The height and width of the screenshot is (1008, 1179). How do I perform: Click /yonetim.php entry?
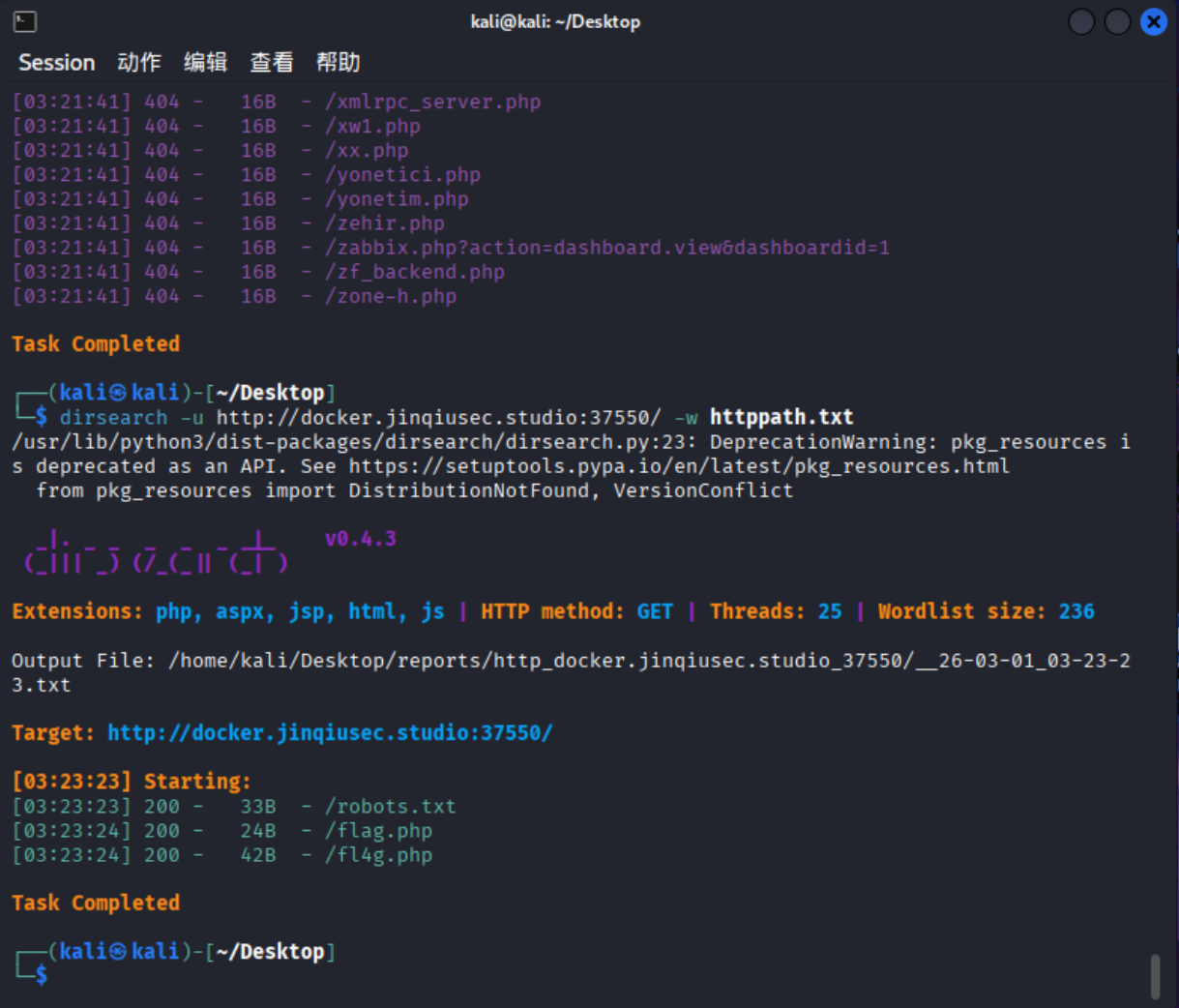[397, 199]
